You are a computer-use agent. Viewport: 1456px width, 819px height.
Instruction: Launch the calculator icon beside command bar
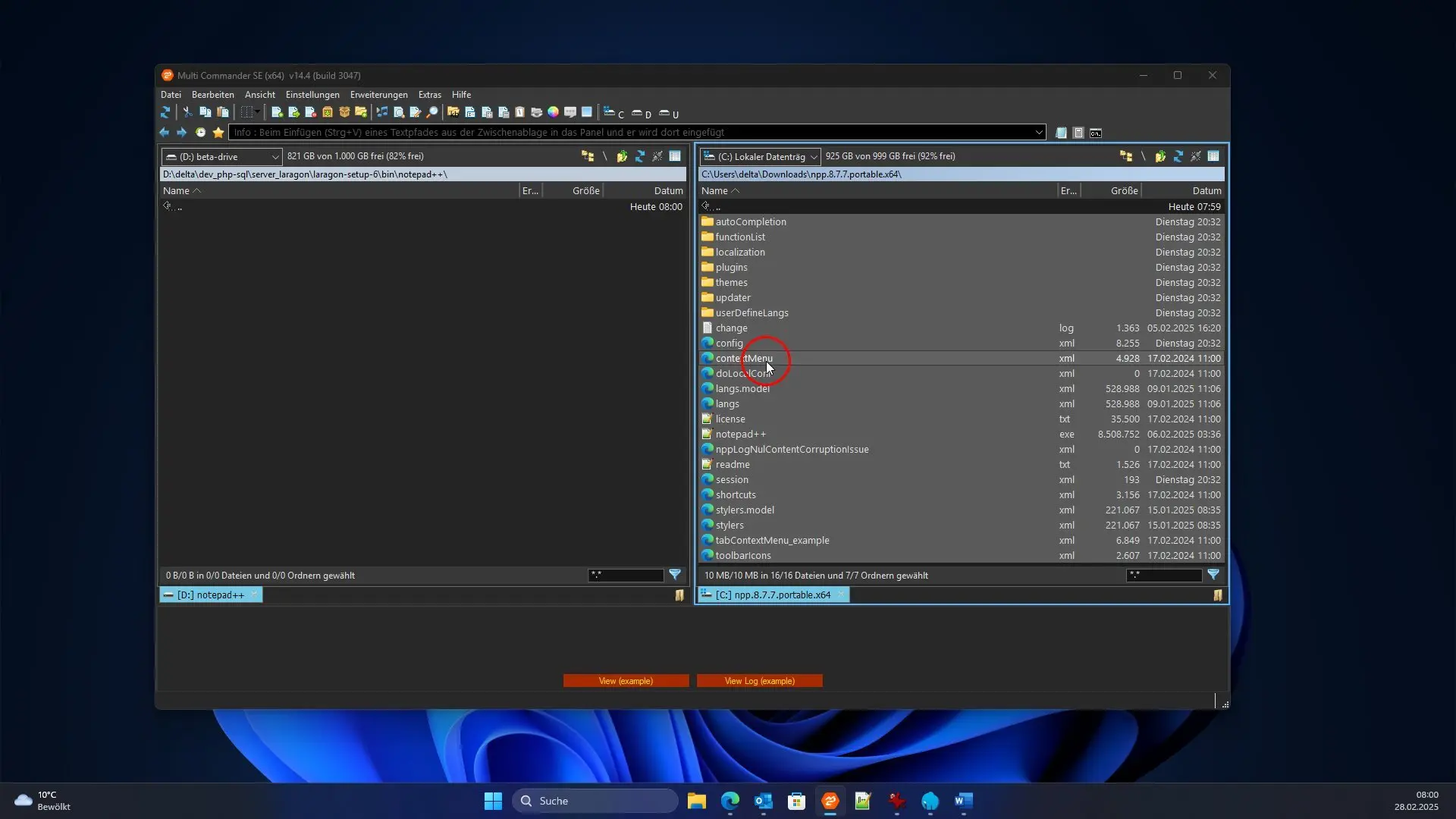1078,133
